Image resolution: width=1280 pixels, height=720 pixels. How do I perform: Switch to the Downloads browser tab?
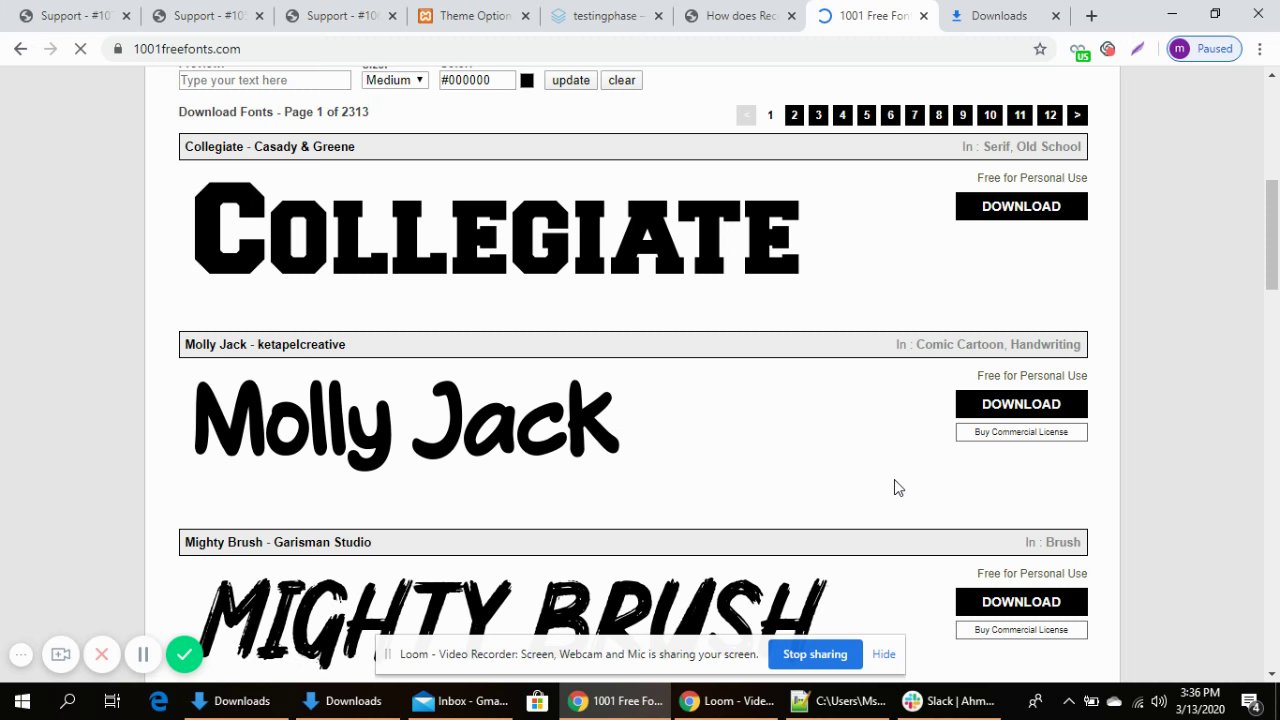pyautogui.click(x=1005, y=16)
